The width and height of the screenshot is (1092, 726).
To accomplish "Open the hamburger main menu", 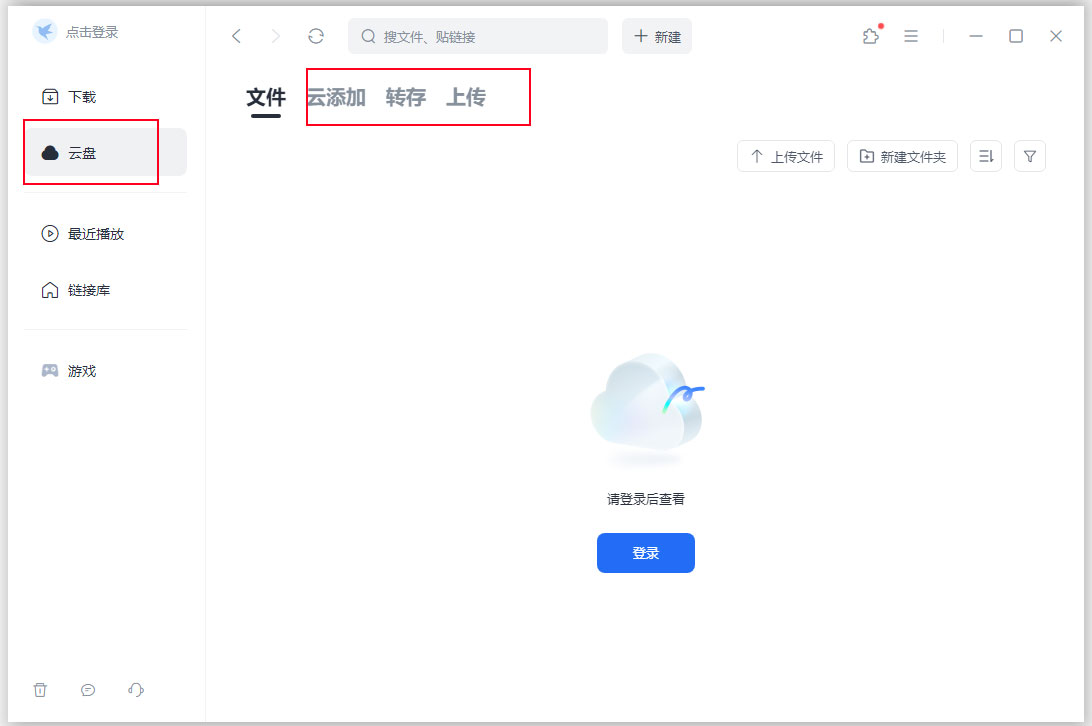I will coord(911,36).
